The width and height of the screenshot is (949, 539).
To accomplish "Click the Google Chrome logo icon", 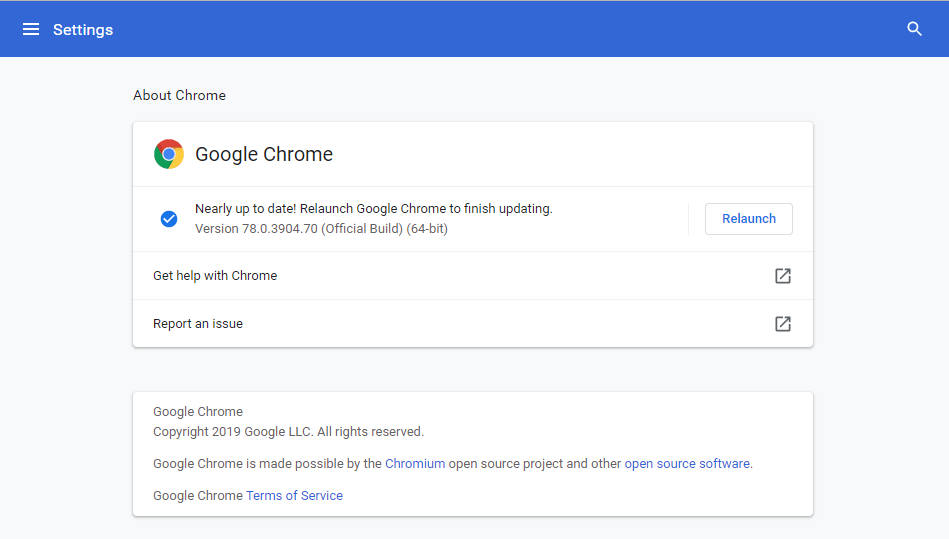I will (169, 154).
